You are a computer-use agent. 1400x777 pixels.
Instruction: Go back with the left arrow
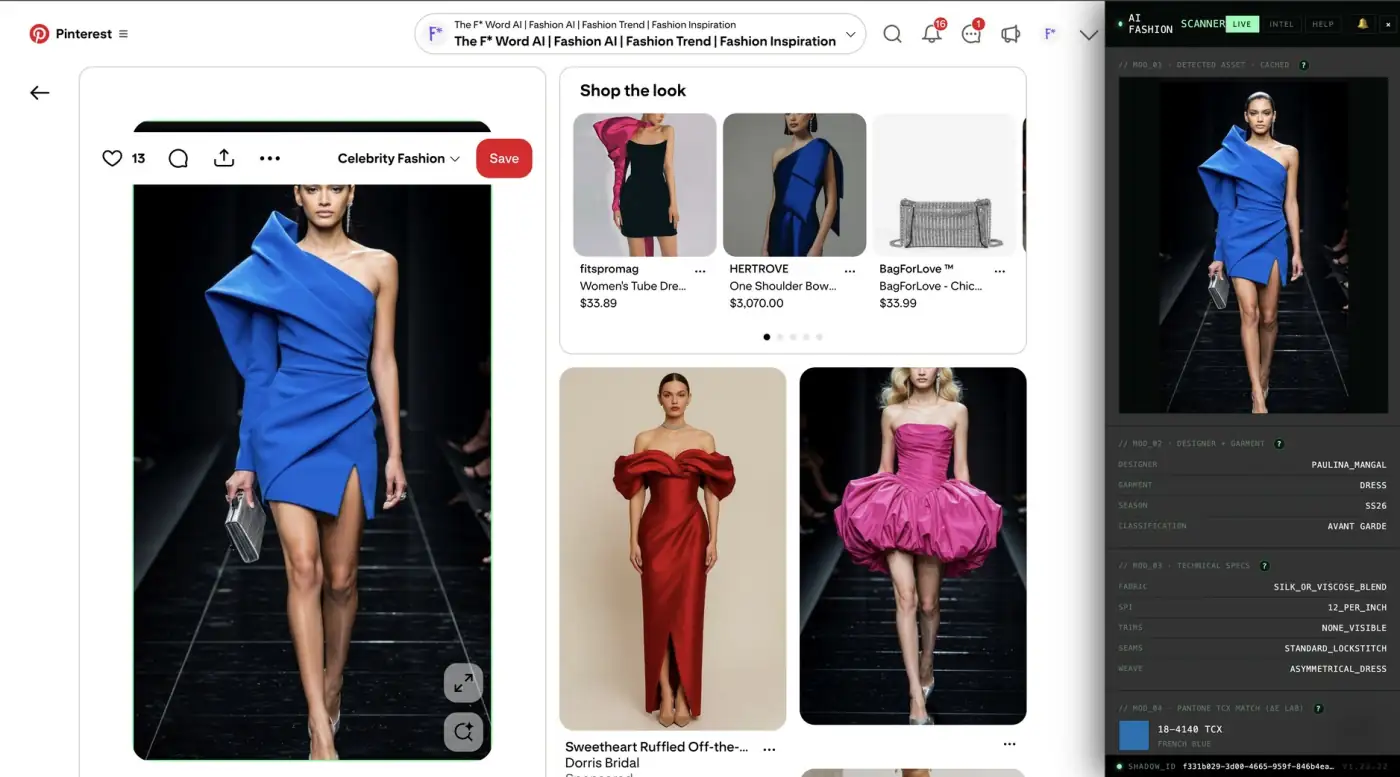pos(39,93)
